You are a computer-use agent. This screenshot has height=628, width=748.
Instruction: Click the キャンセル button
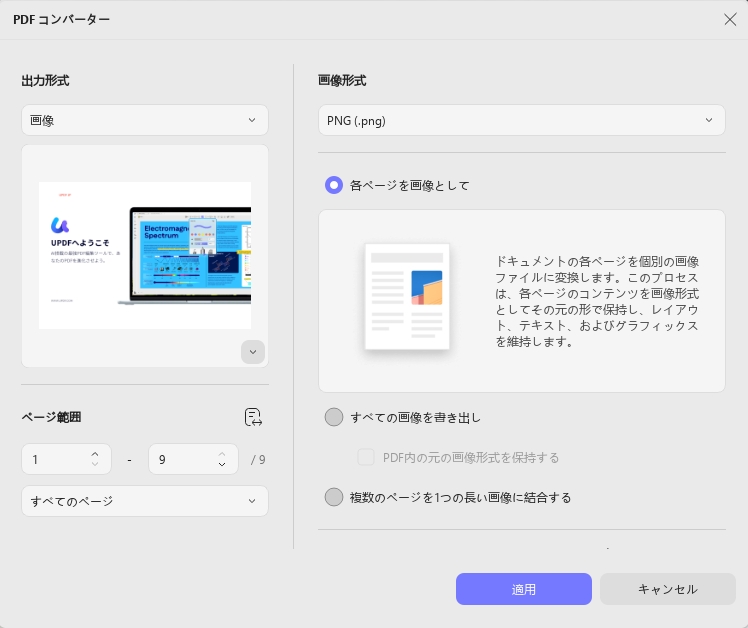coord(667,589)
